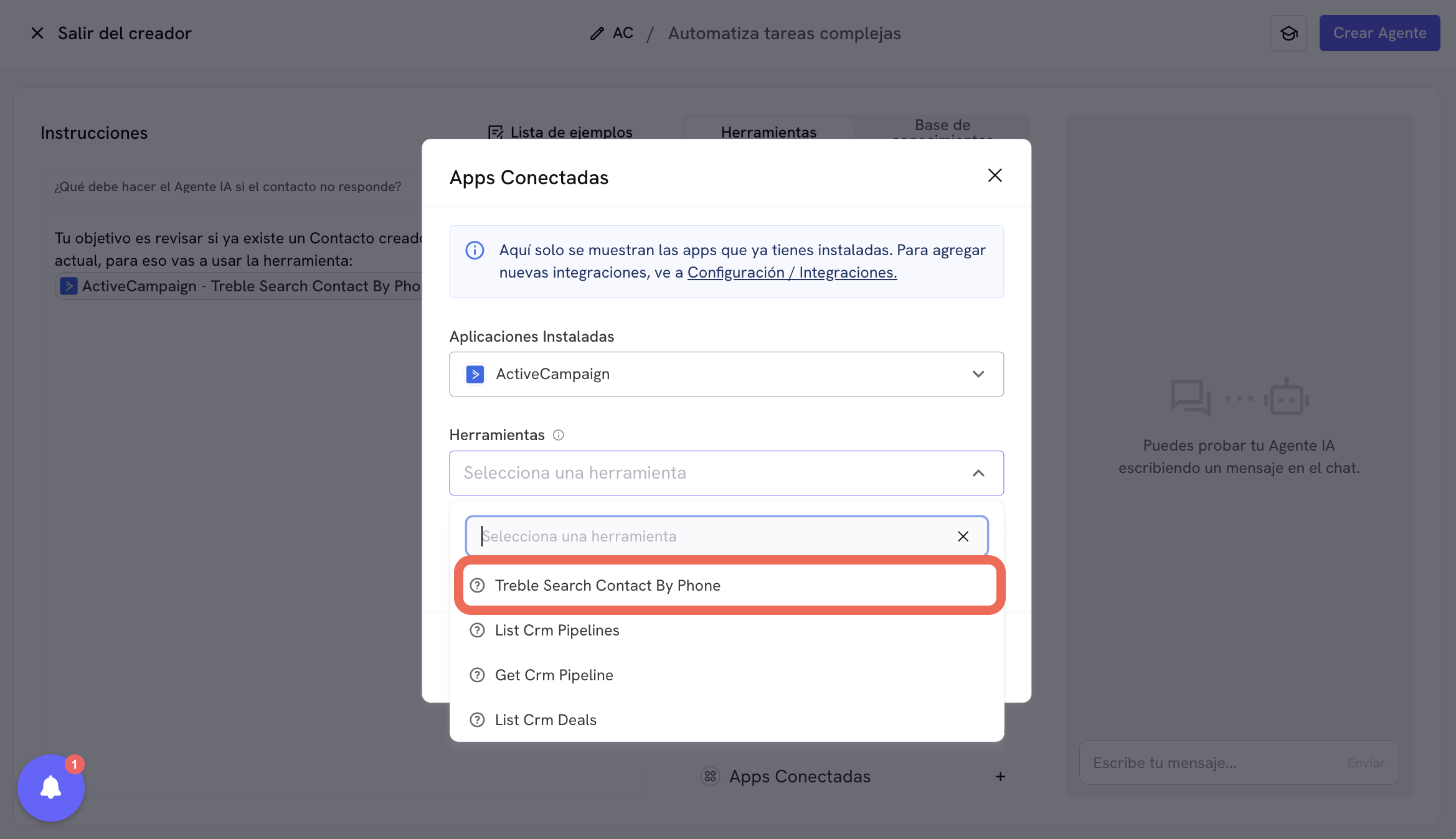Viewport: 1456px width, 839px height.
Task: Open the Lista de ejemplos option
Action: (560, 132)
